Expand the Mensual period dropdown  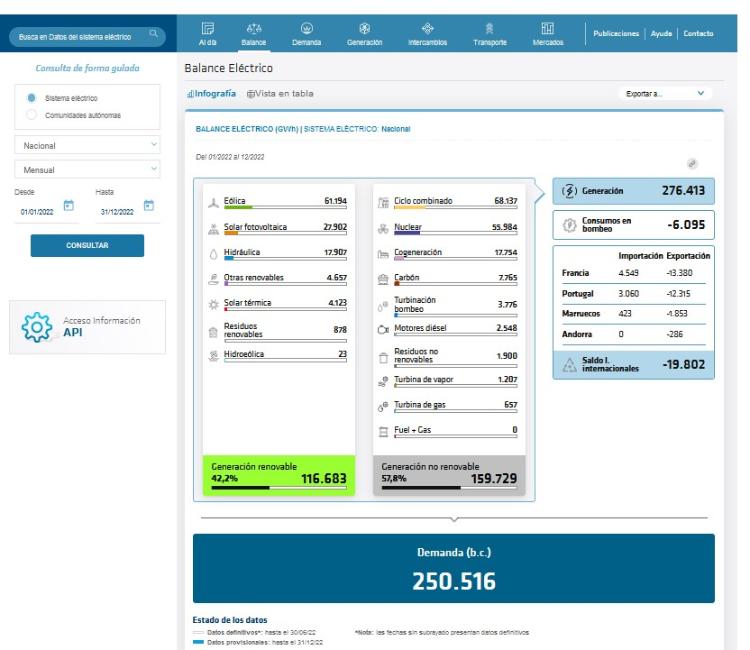[87, 170]
